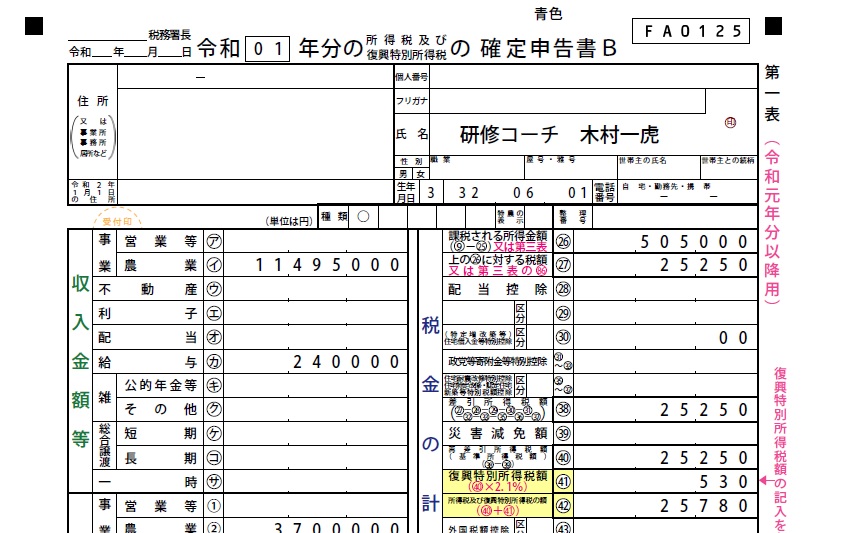Click the 世帯主との続柄 field
Viewport: 845px width, 533px height.
(x=729, y=168)
